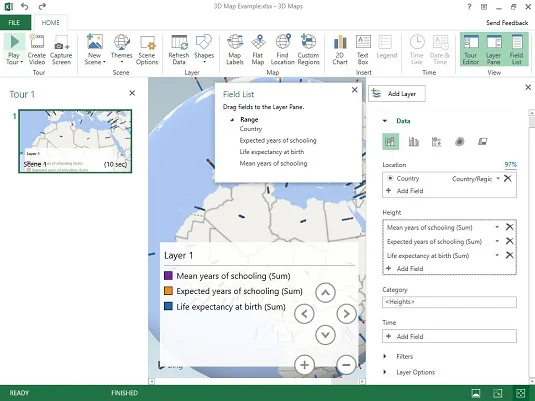Open the Shapes menu
Viewport: 535px width, 401px height.
click(x=204, y=49)
